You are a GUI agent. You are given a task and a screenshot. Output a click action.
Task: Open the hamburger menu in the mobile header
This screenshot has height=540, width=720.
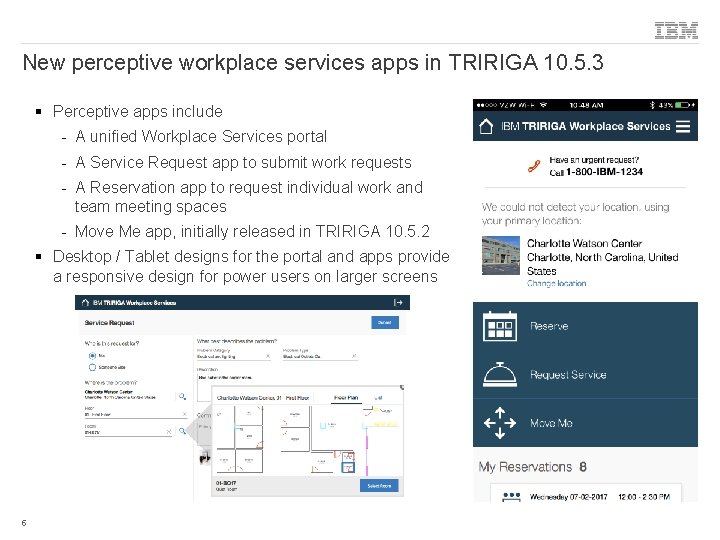tap(683, 126)
